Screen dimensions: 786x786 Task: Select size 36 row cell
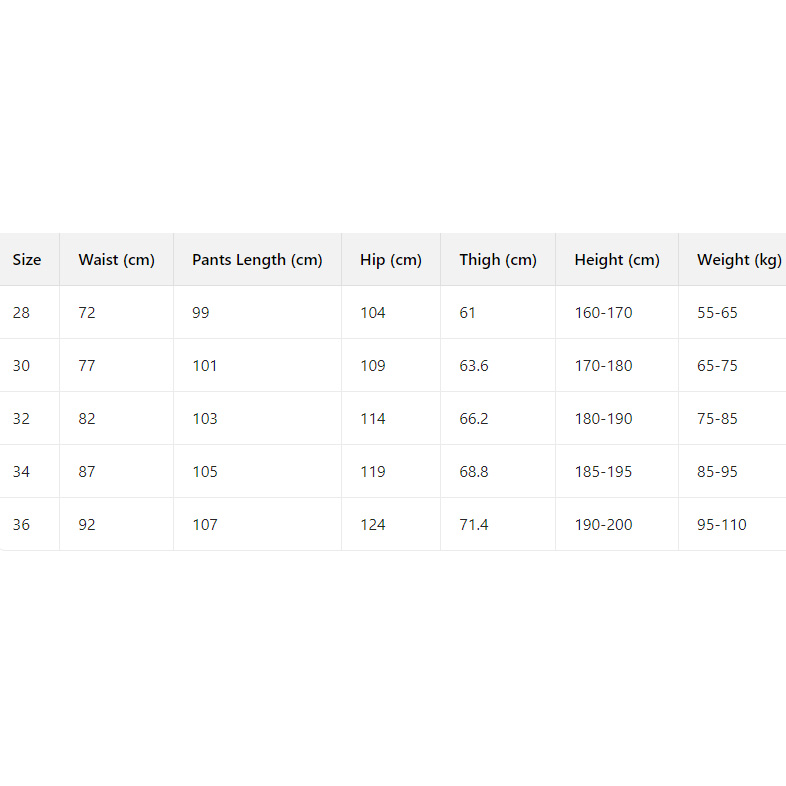pyautogui.click(x=22, y=525)
